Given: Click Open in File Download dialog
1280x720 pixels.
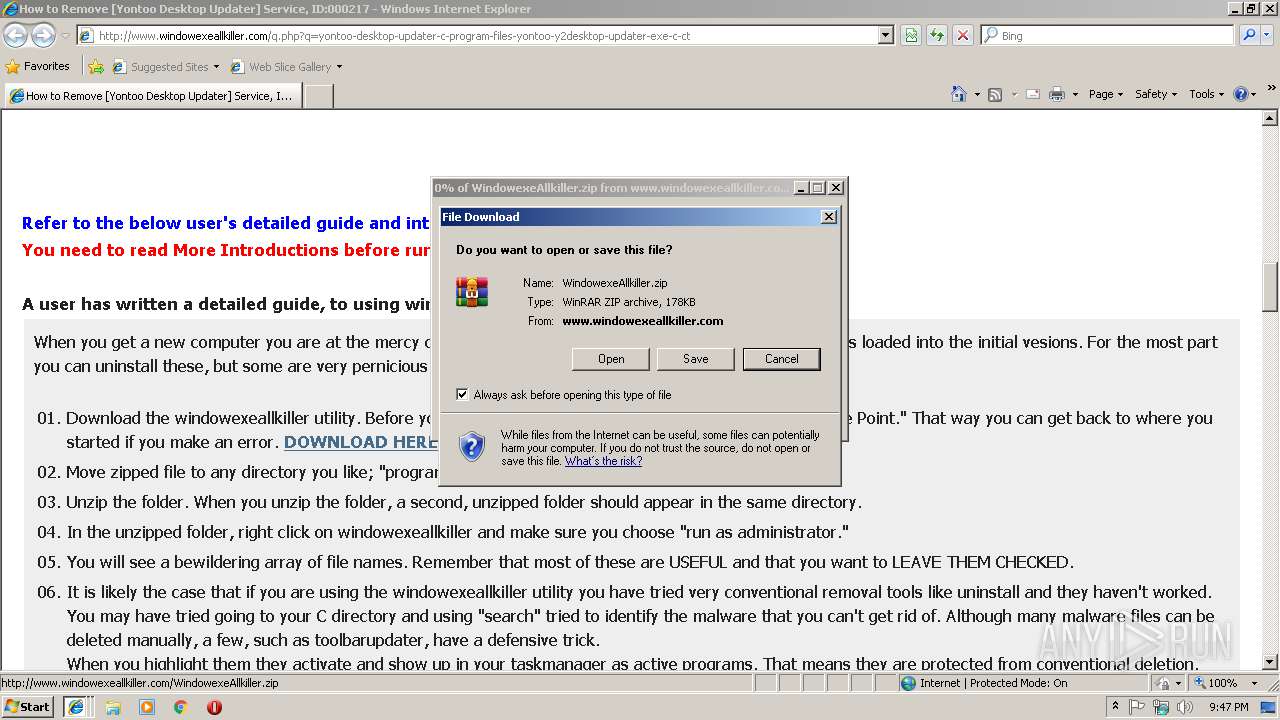Looking at the screenshot, I should coord(611,359).
